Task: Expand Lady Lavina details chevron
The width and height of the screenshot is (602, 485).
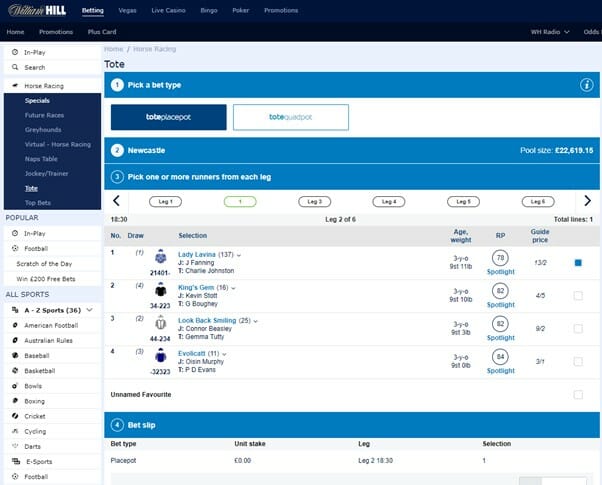Action: click(x=239, y=255)
